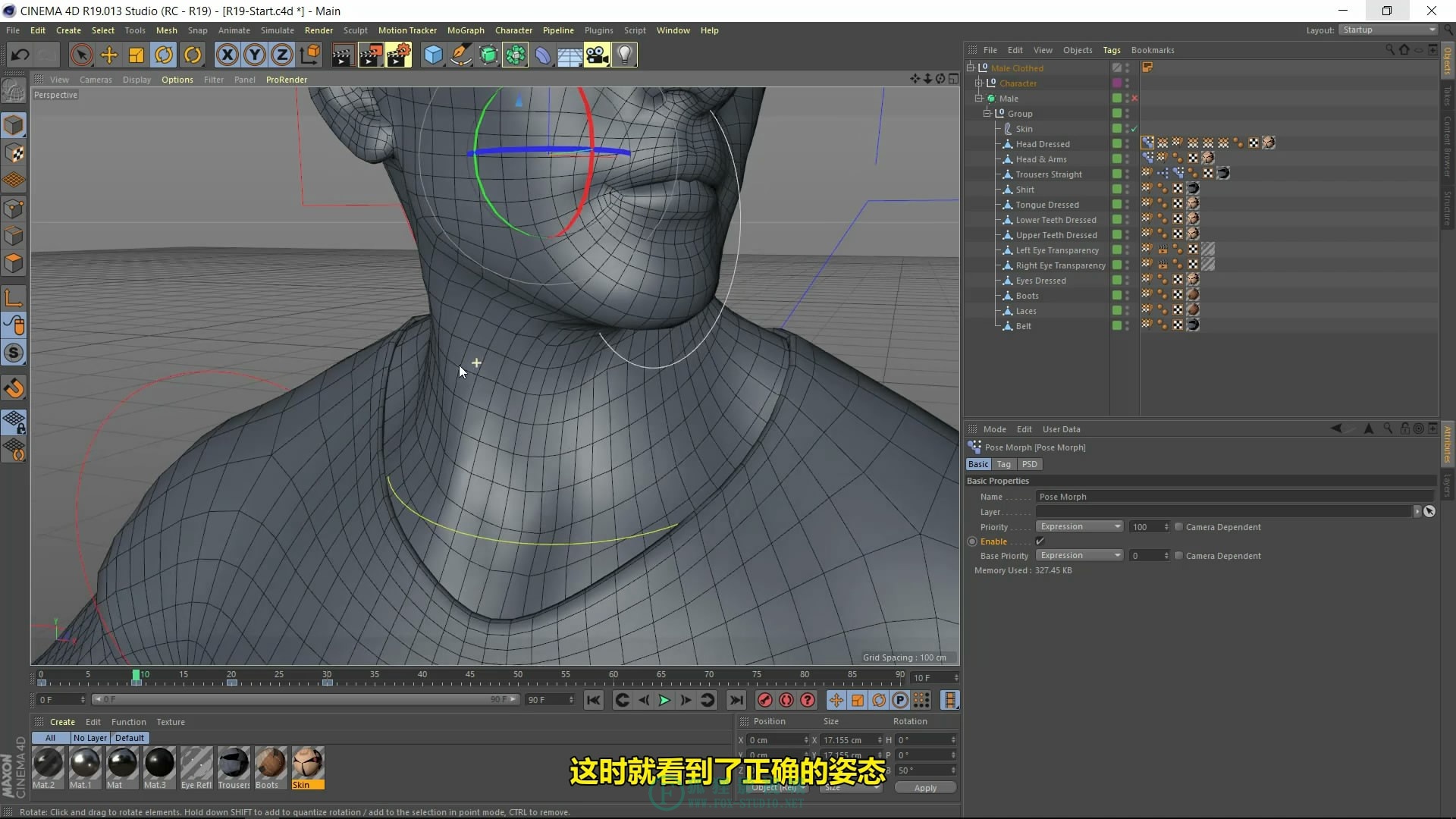Screen dimensions: 1456x819
Task: Jump to end of animation
Action: [736, 700]
